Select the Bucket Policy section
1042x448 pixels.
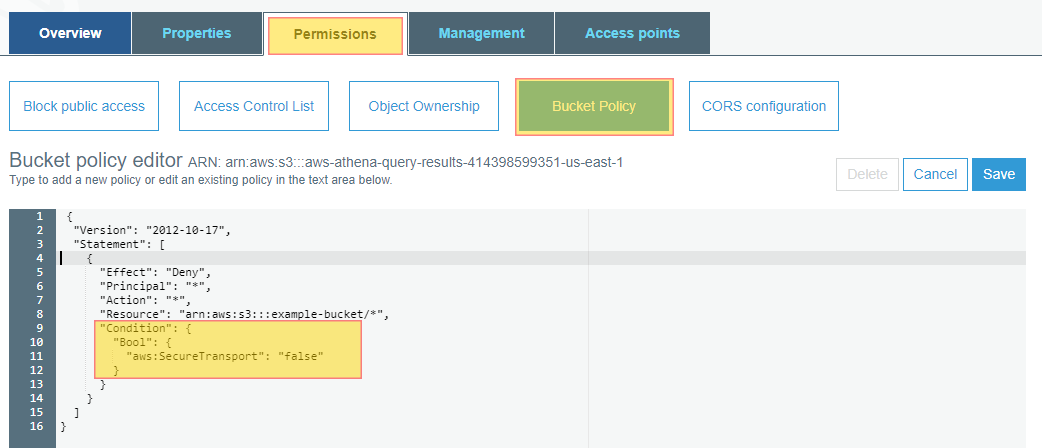click(594, 106)
